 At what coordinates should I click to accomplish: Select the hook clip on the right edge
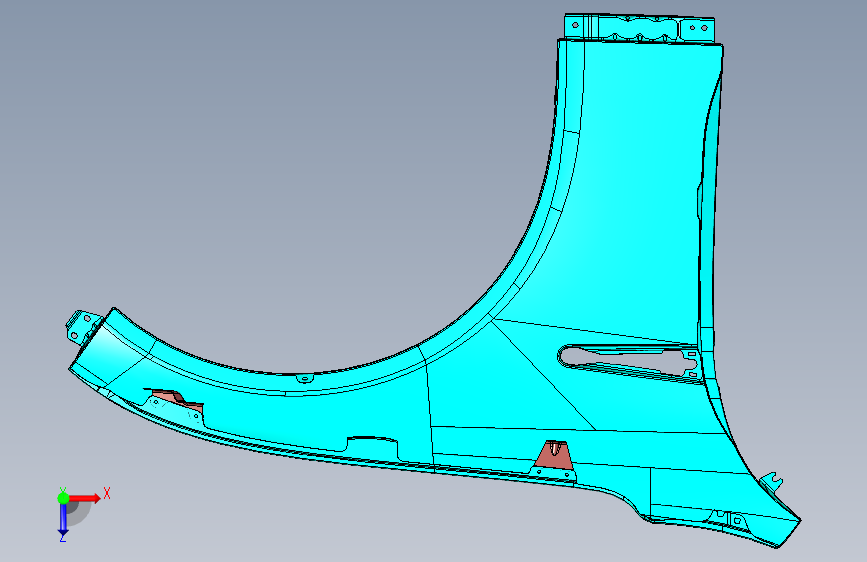(x=772, y=481)
